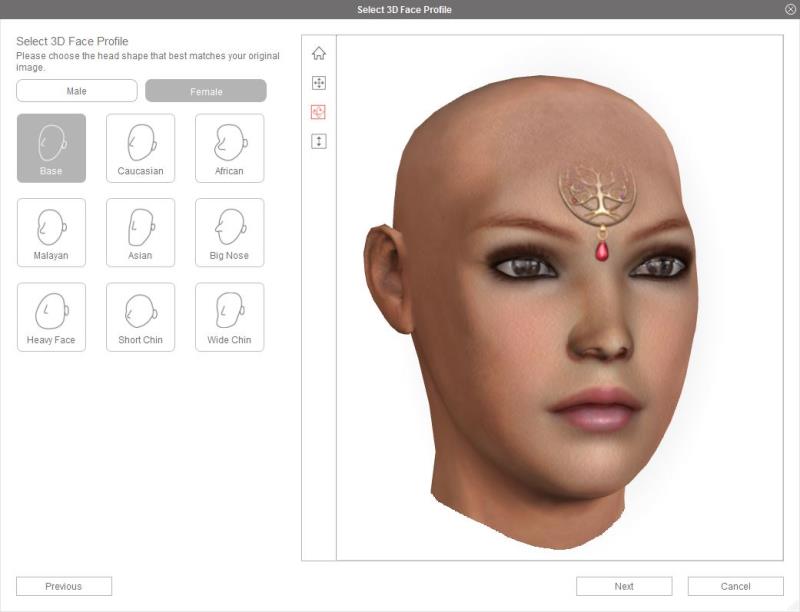Viewport: 800px width, 612px height.
Task: Choose the Caucasian head profile
Action: (x=140, y=148)
